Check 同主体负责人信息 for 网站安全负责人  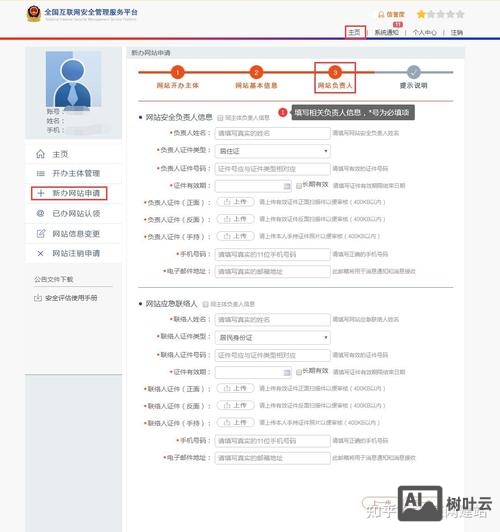(220, 118)
